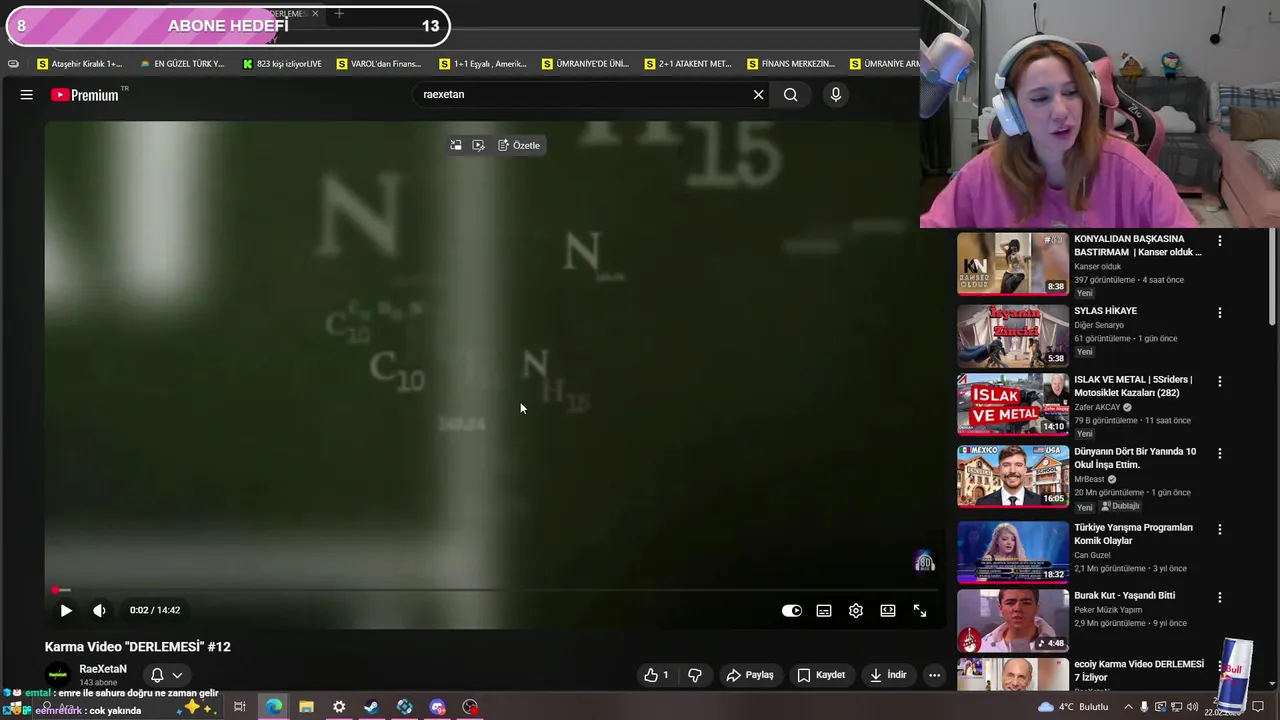The image size is (1280, 720).
Task: Open the 823 kişi izliyorLIVE bookmark
Action: pos(282,64)
